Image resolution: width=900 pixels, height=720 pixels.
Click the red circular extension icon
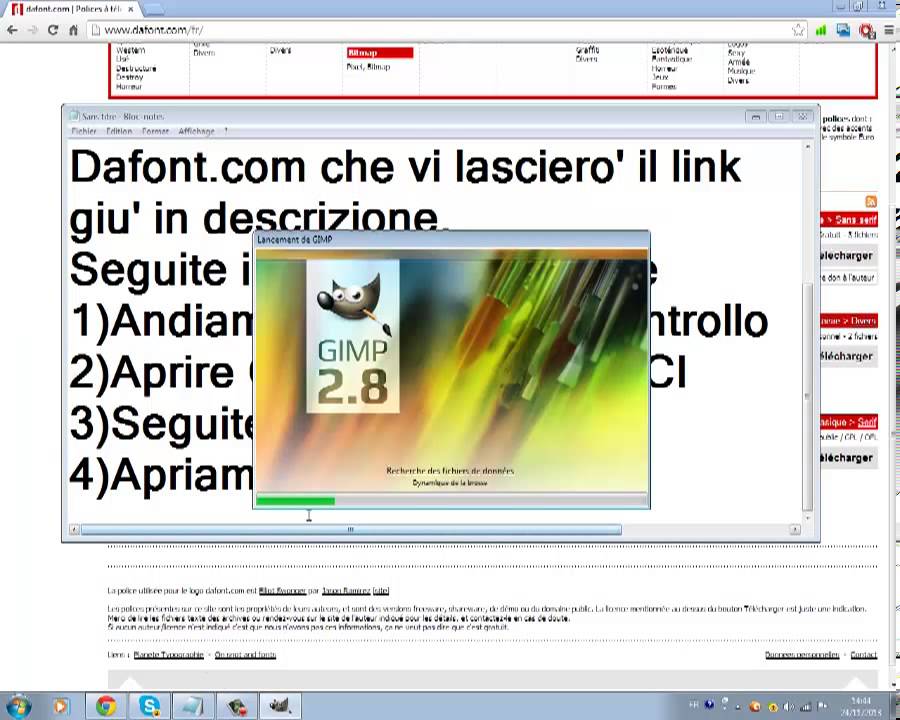pyautogui.click(x=866, y=30)
